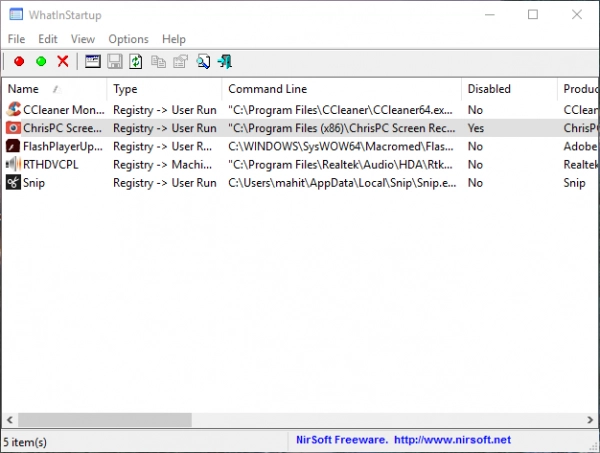600x453 pixels.
Task: Click the Exit door toolbar icon
Action: [225, 62]
